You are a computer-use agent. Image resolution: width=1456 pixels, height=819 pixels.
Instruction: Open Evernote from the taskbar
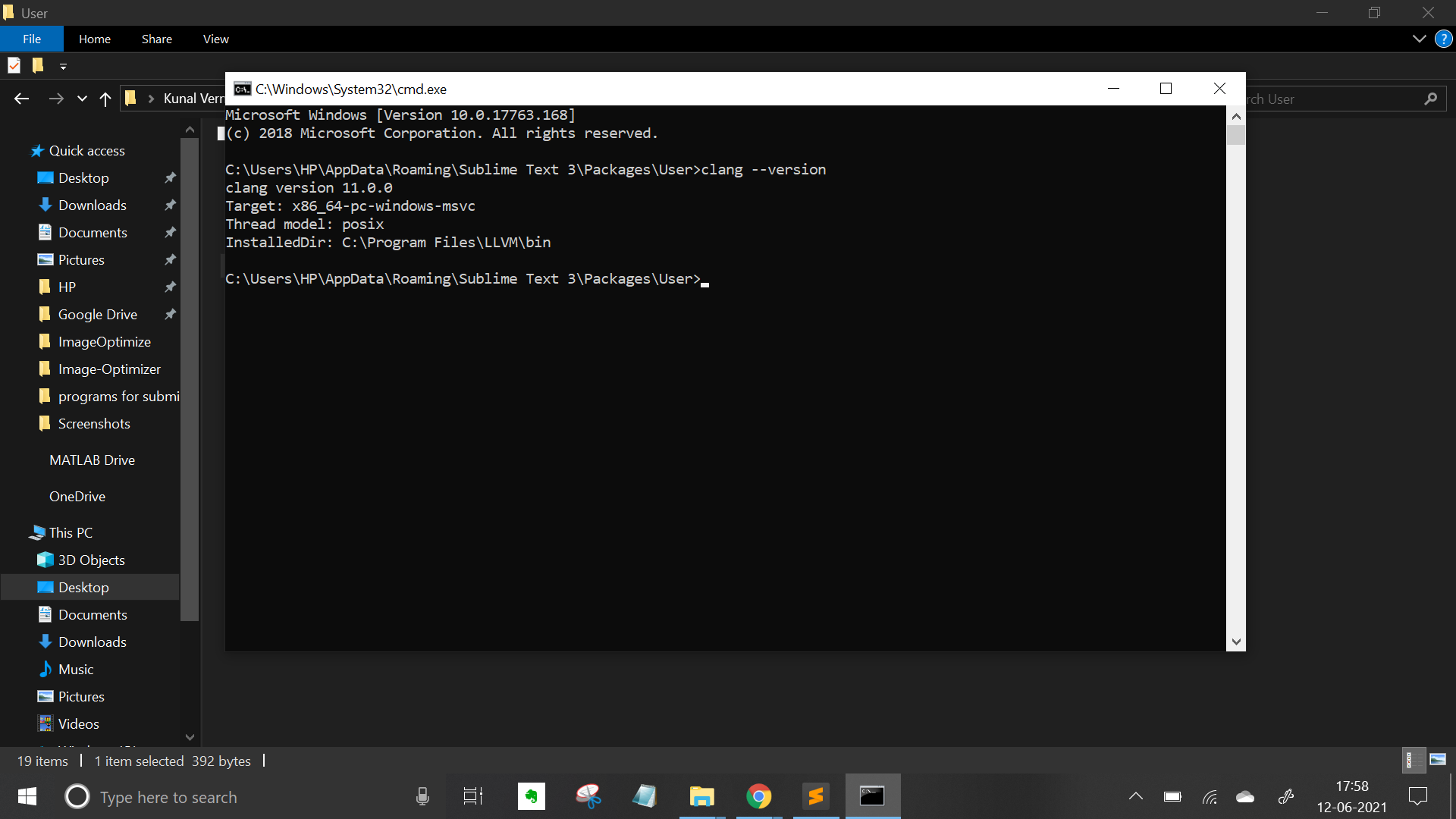pyautogui.click(x=531, y=796)
